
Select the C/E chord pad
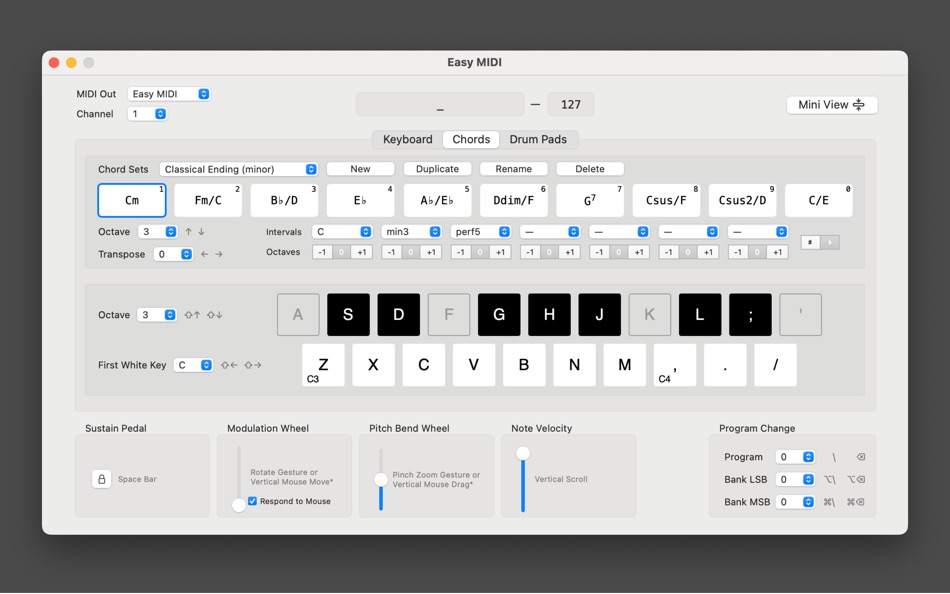819,200
